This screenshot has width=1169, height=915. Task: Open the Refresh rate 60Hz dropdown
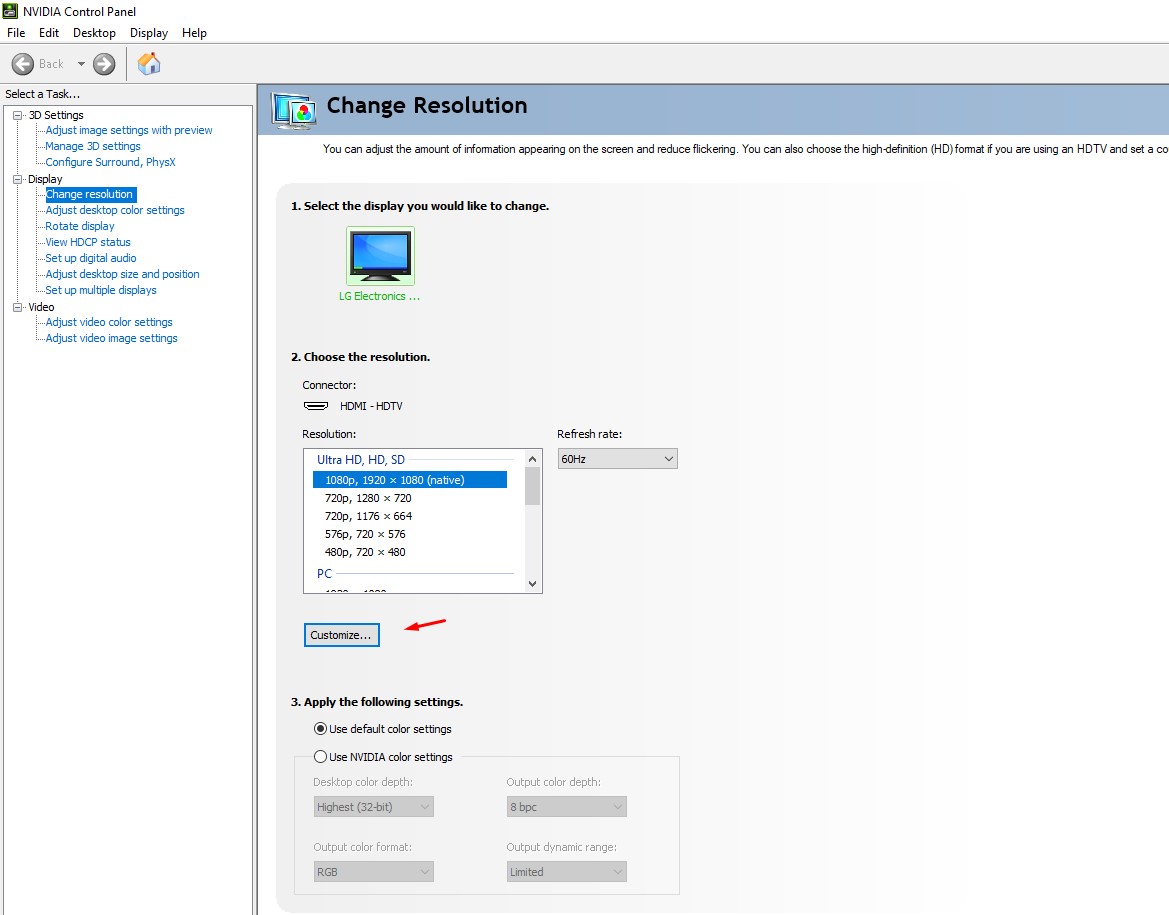tap(617, 459)
